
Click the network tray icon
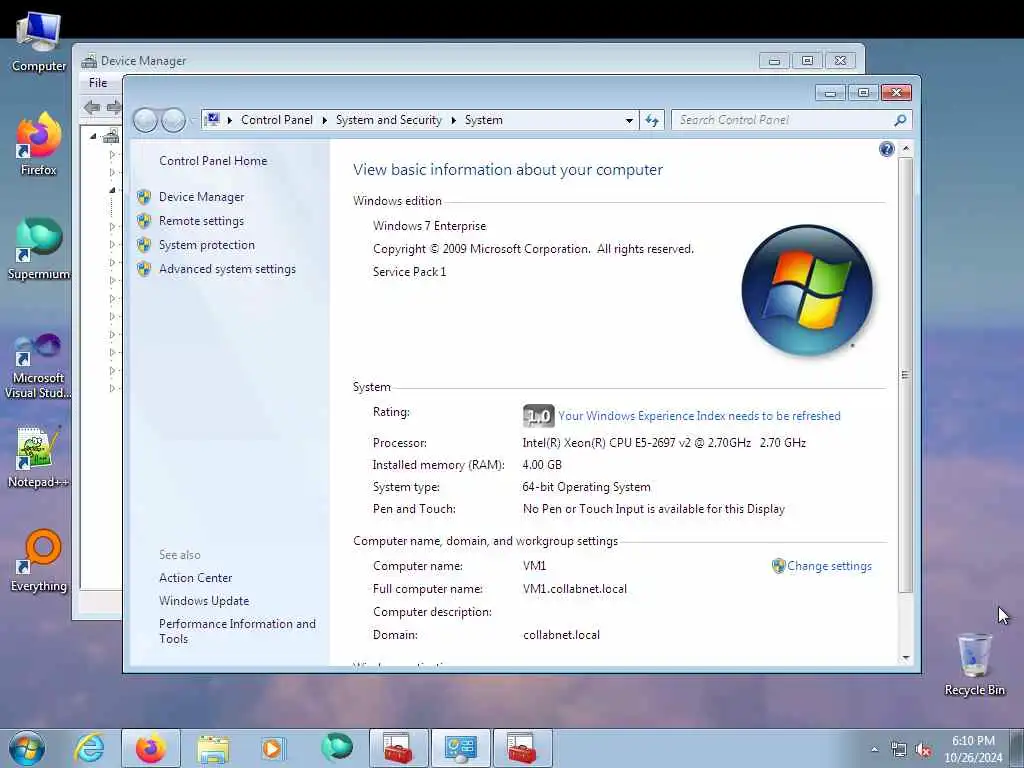point(899,750)
